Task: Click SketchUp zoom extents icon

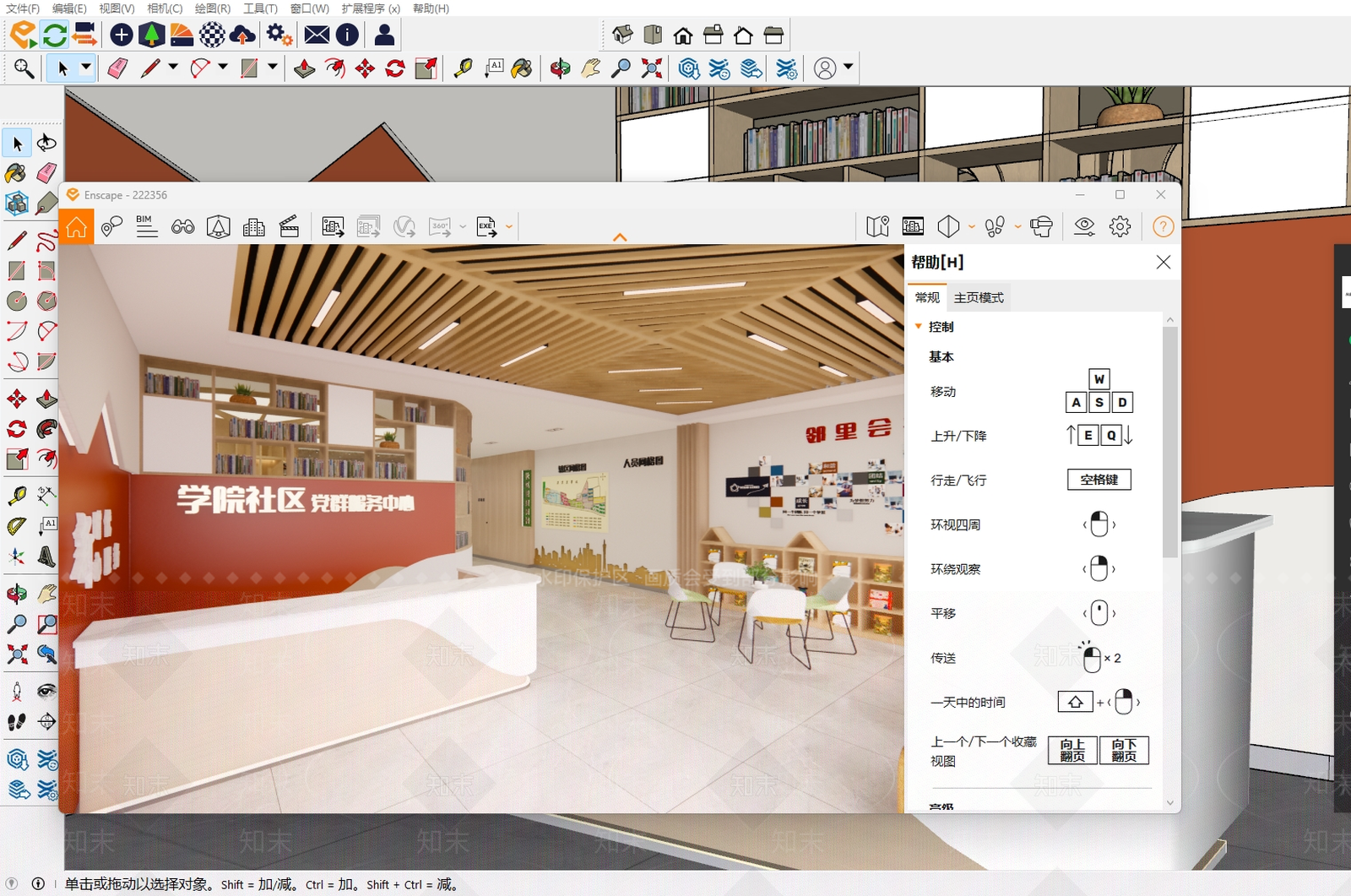Action: click(x=651, y=68)
